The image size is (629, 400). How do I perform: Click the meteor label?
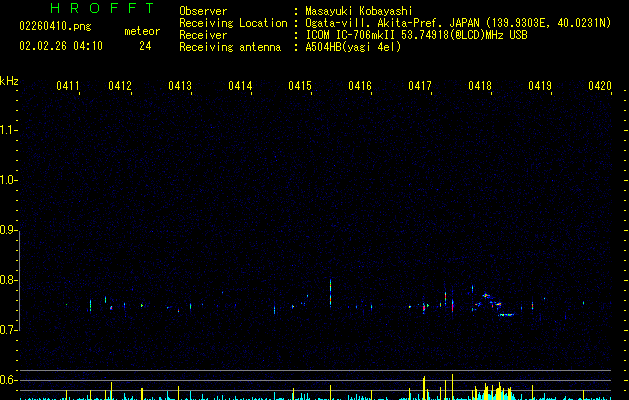coord(142,31)
